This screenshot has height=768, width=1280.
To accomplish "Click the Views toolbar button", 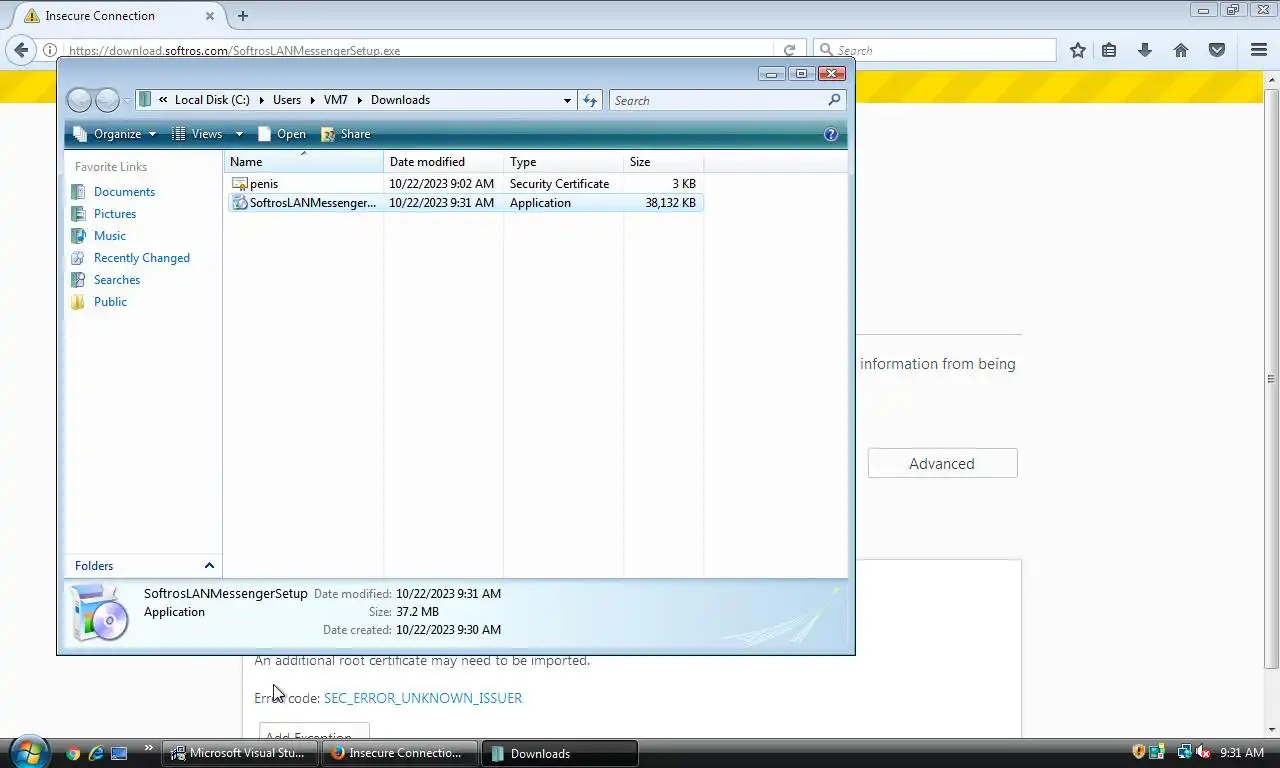I will click(197, 134).
